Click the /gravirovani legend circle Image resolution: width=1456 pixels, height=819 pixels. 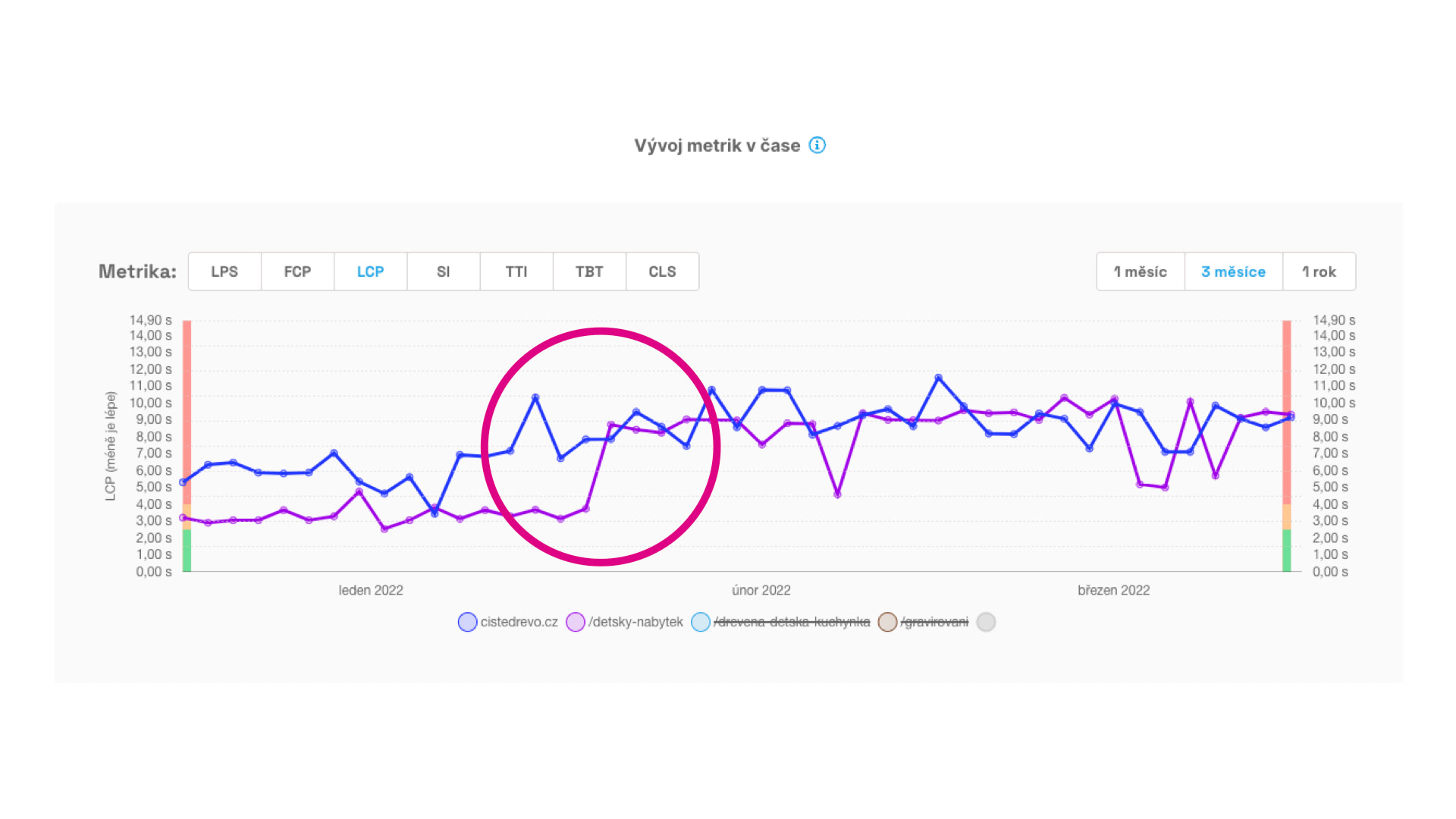889,622
